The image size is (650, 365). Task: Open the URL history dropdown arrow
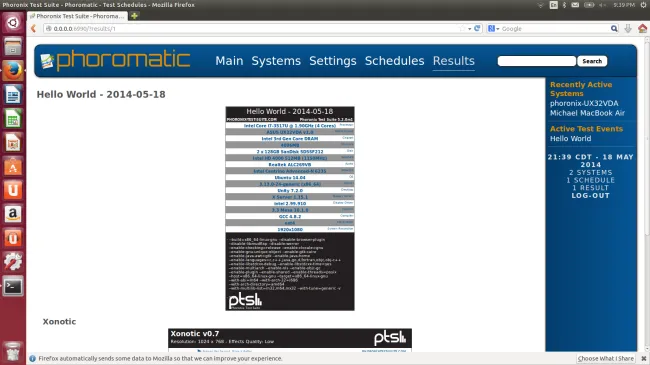coord(469,29)
